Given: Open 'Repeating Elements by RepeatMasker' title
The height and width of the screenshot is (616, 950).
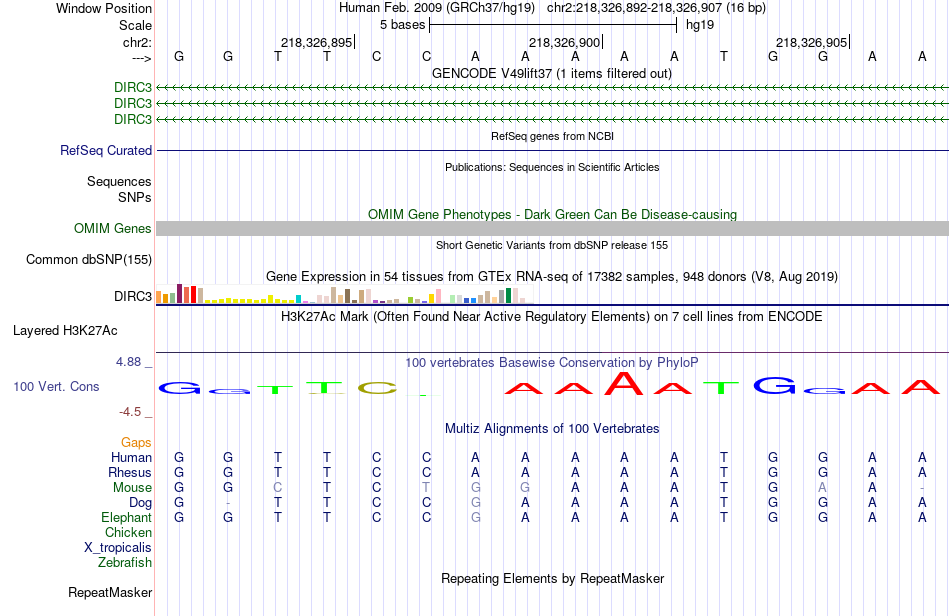Looking at the screenshot, I should [552, 578].
